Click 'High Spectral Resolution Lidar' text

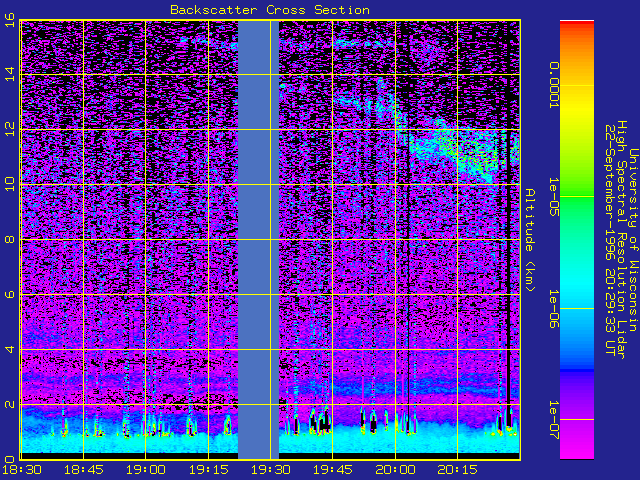621,240
